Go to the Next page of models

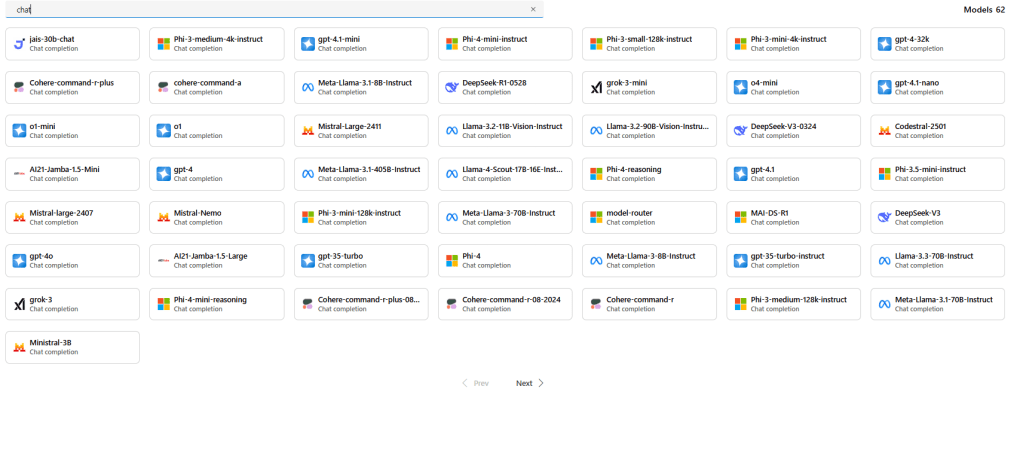coord(529,383)
